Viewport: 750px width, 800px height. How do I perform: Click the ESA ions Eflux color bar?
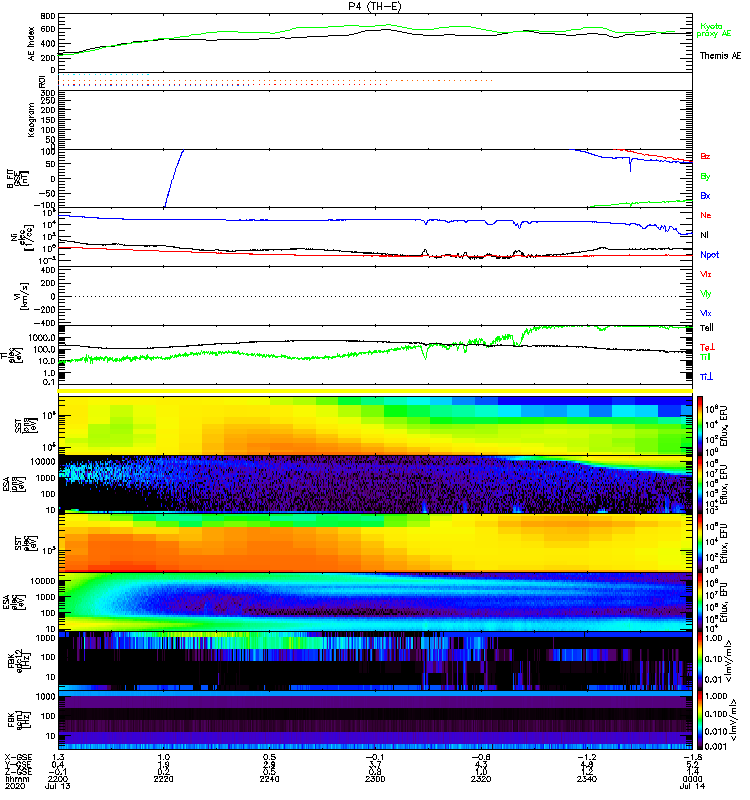tap(700, 484)
